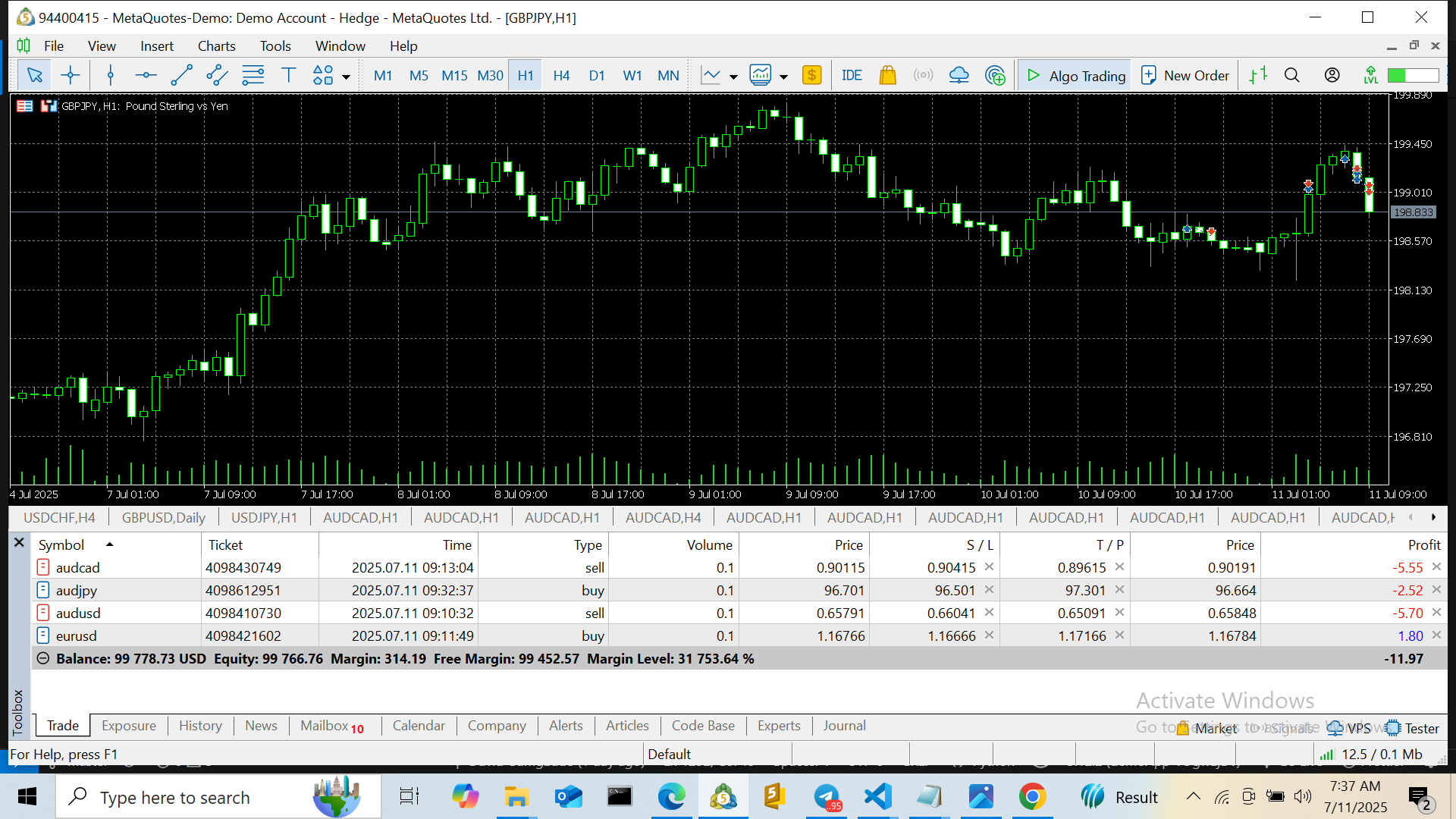Click the indicators list icon
Image resolution: width=1456 pixels, height=819 pixels.
pyautogui.click(x=761, y=75)
